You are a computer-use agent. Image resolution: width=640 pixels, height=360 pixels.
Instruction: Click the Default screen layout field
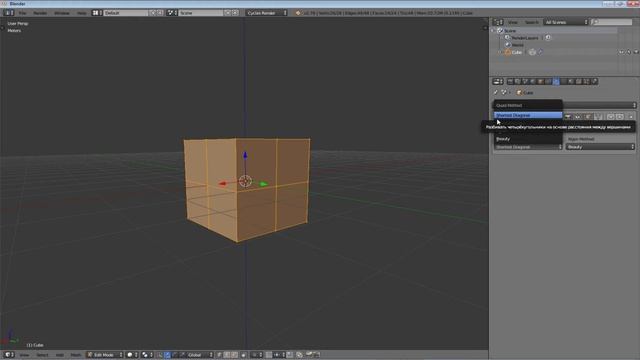(126, 13)
